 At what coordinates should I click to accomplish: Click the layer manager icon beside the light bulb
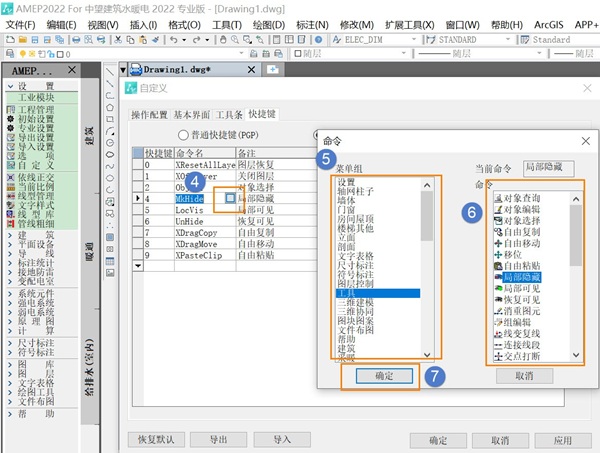10,54
